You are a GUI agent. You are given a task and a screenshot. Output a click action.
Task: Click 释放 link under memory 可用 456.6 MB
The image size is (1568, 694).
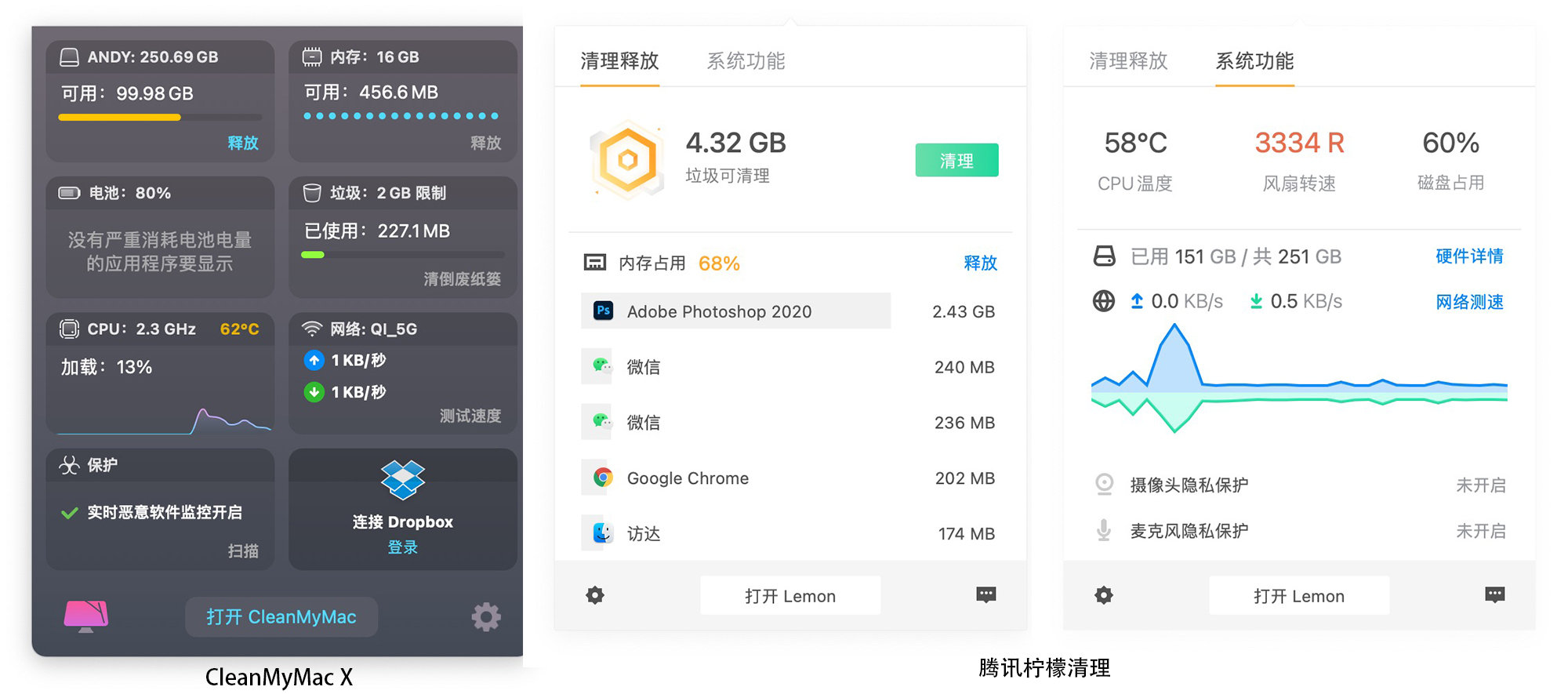pyautogui.click(x=486, y=143)
